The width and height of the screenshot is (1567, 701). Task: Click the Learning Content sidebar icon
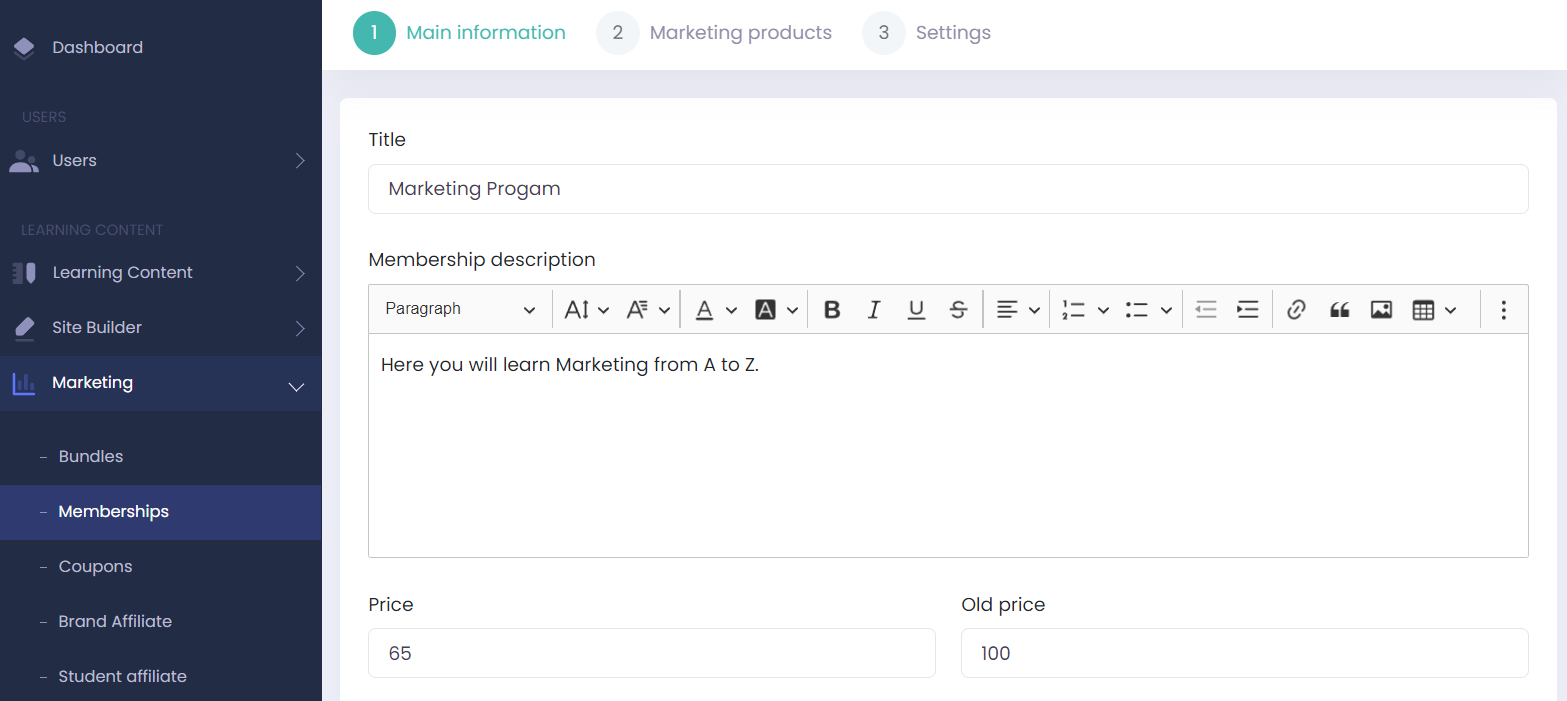pos(24,273)
